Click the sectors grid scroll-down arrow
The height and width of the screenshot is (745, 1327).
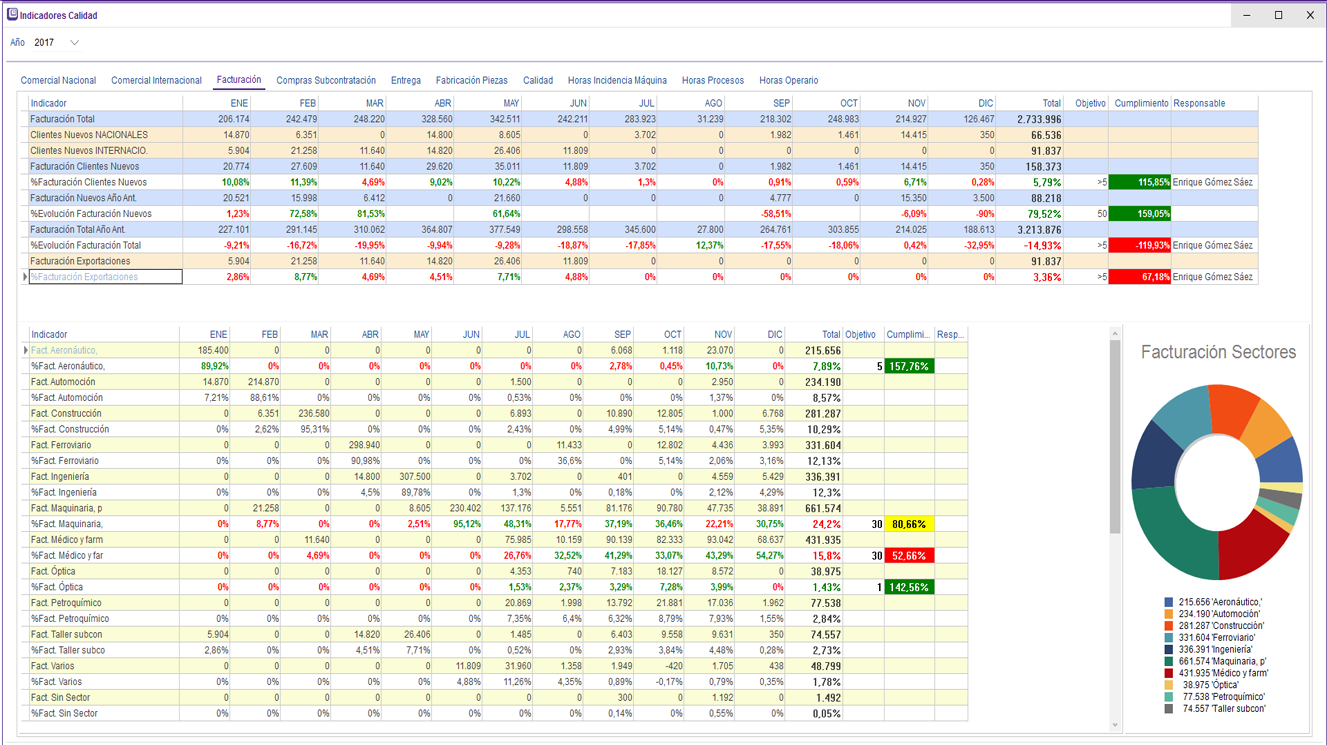(x=1116, y=725)
